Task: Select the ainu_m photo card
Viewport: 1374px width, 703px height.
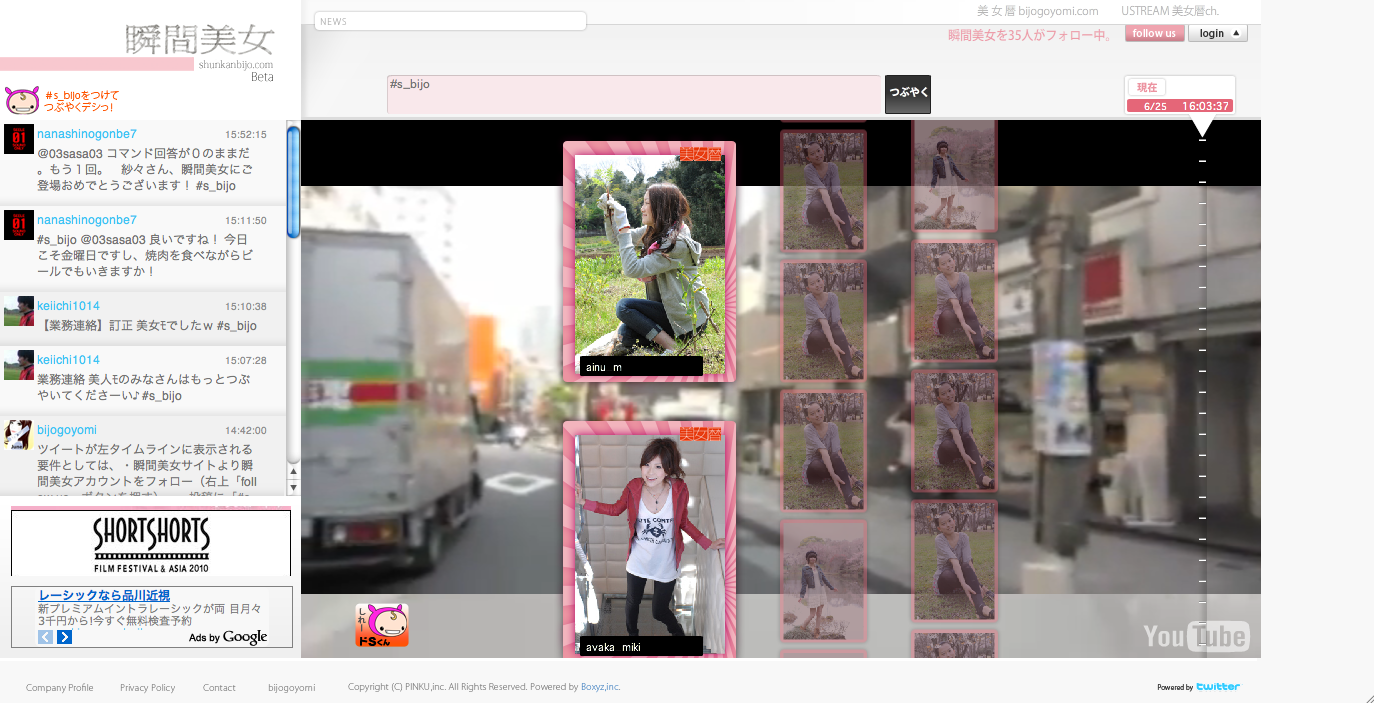Action: click(649, 261)
